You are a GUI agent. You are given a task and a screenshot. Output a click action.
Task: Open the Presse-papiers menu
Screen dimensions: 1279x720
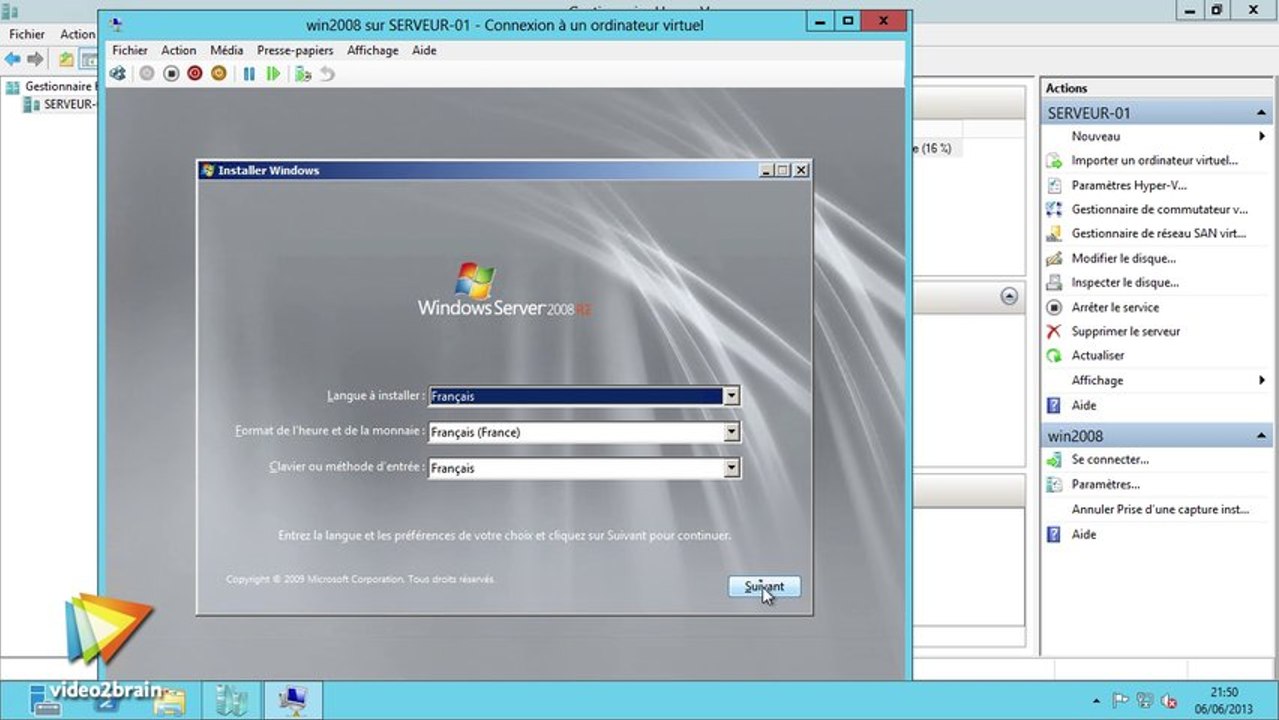pyautogui.click(x=295, y=50)
